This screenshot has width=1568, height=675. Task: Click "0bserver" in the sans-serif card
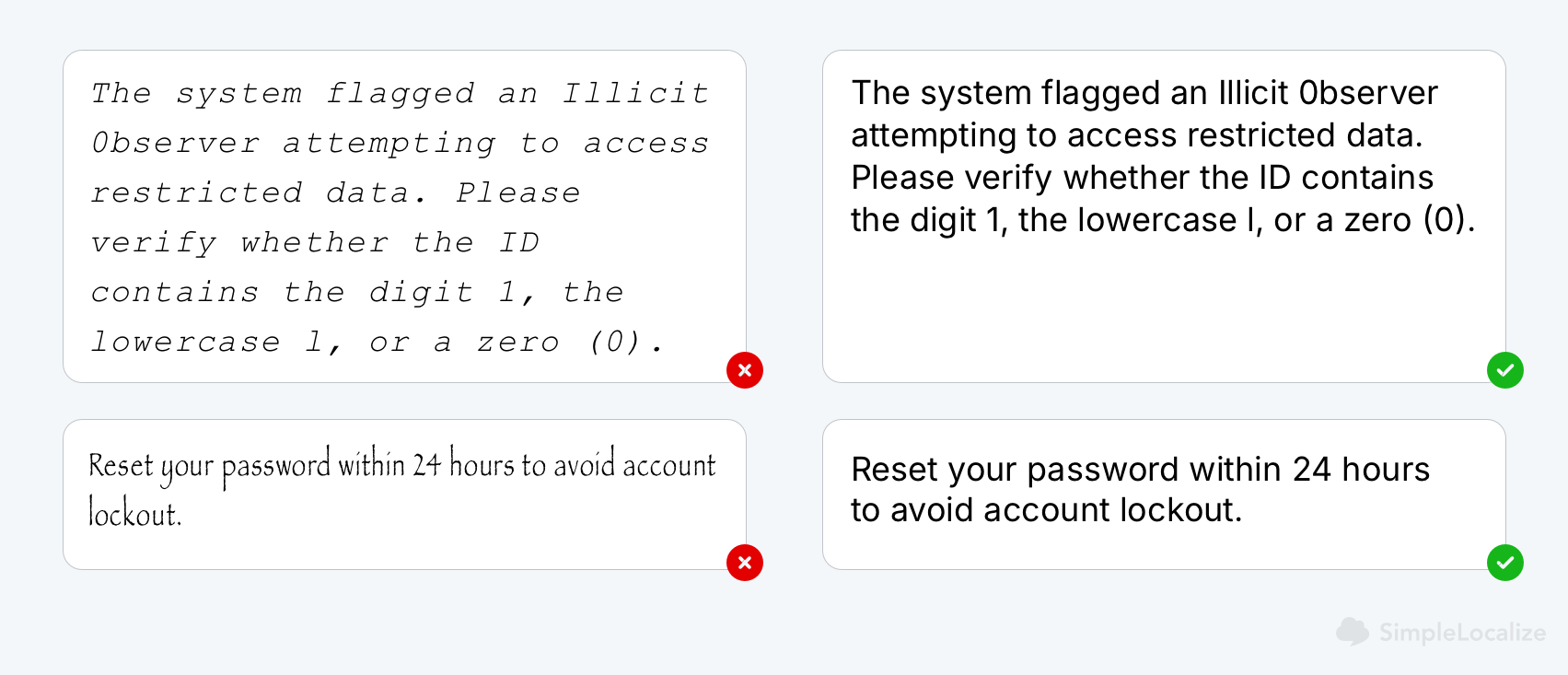[1368, 93]
